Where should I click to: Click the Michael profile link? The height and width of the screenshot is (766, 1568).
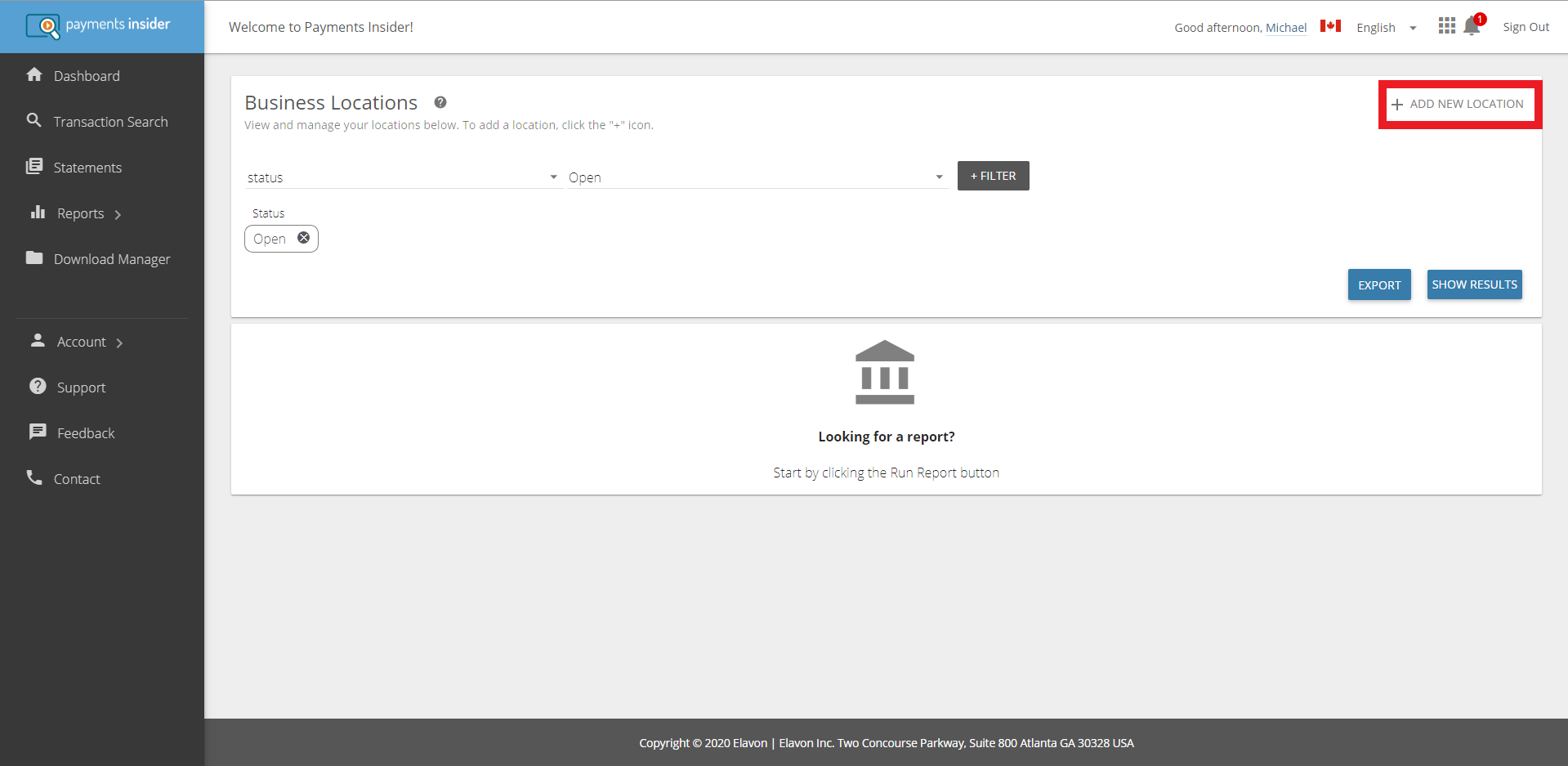click(1286, 28)
